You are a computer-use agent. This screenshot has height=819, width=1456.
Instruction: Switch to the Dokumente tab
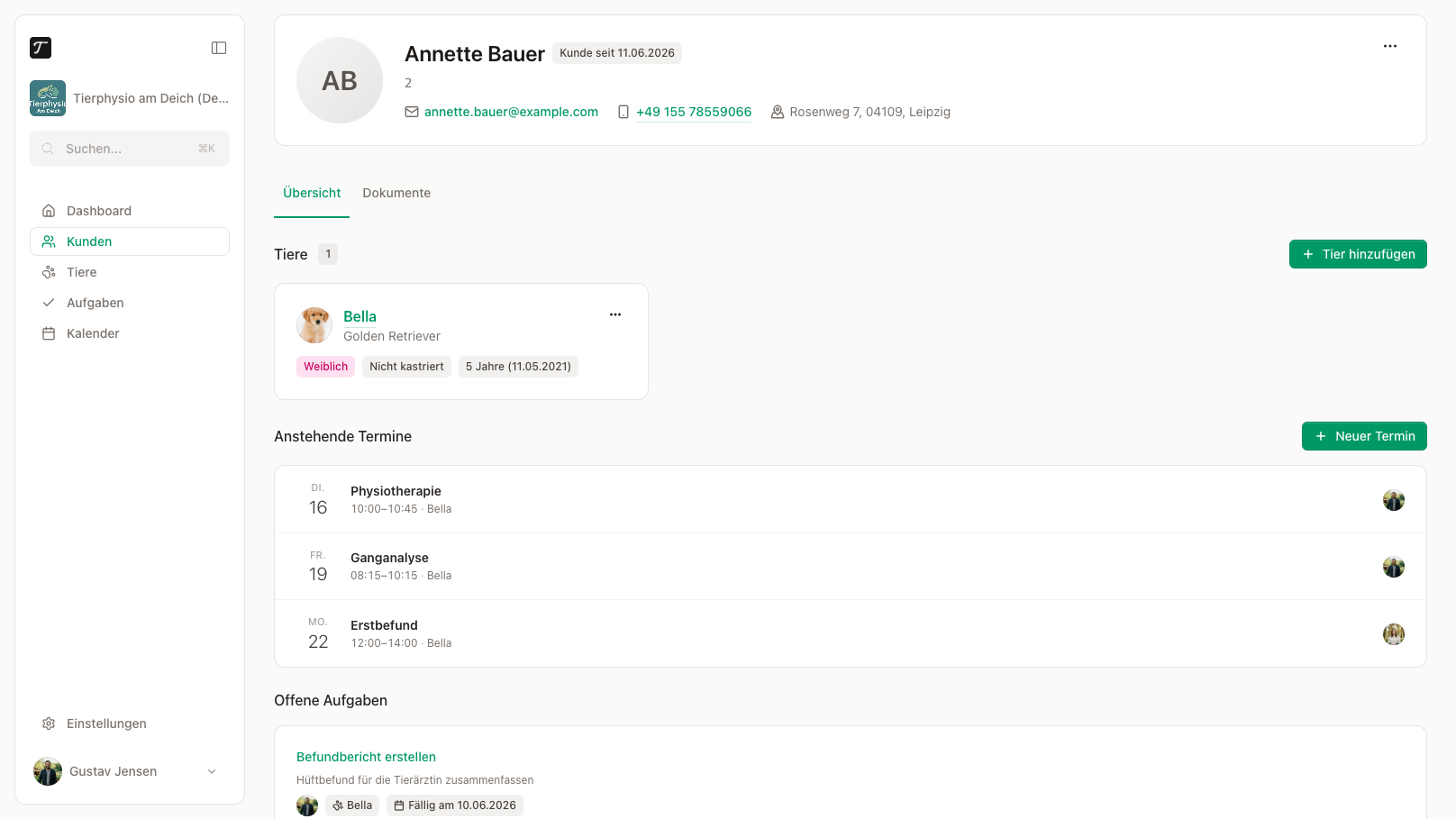(x=396, y=193)
